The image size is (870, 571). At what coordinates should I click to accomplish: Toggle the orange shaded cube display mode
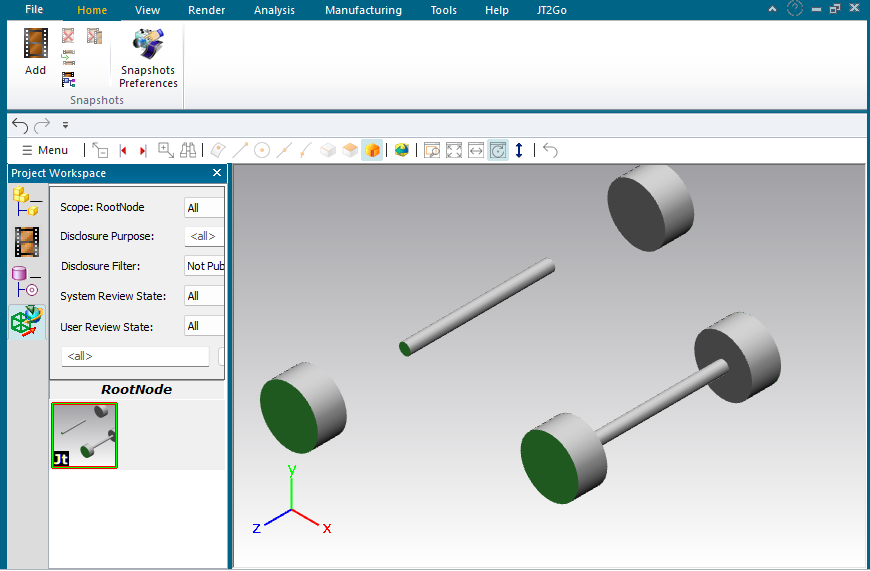click(372, 150)
